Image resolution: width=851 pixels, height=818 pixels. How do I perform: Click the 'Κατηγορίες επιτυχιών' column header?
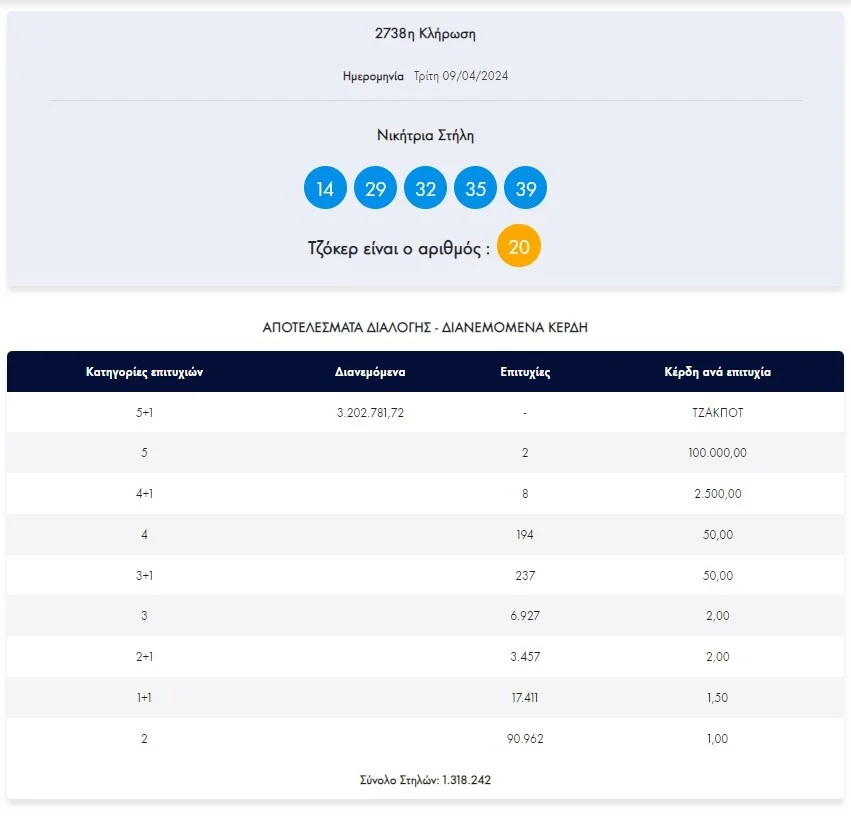tap(144, 372)
